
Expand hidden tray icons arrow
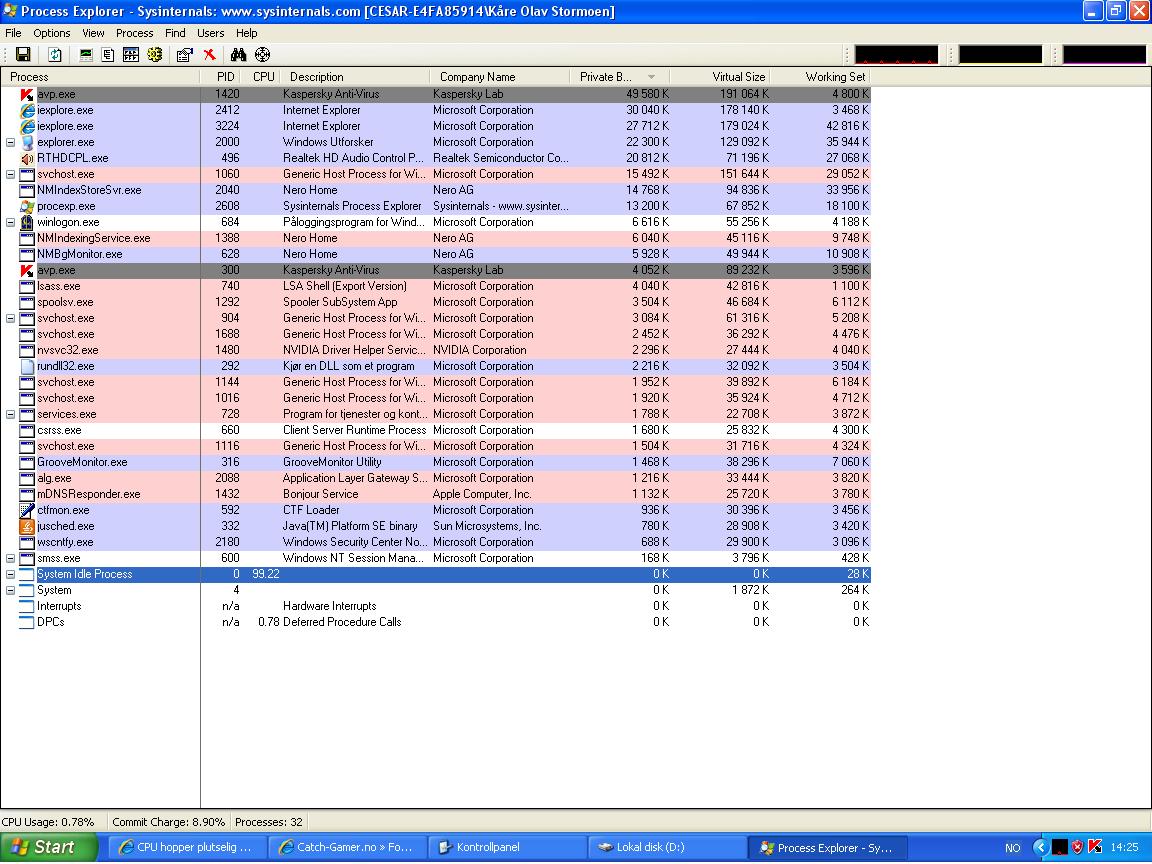coord(1040,847)
